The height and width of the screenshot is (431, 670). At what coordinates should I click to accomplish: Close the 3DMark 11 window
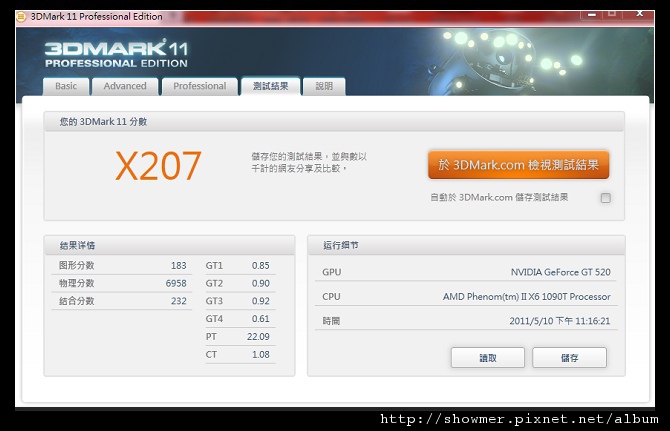[x=640, y=14]
